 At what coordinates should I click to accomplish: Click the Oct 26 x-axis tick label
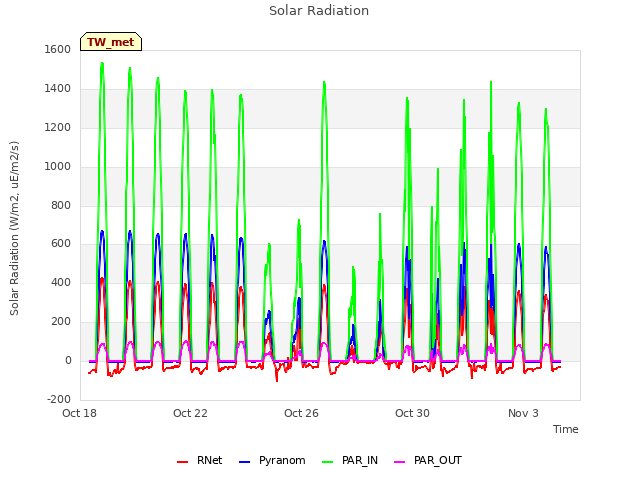[301, 413]
